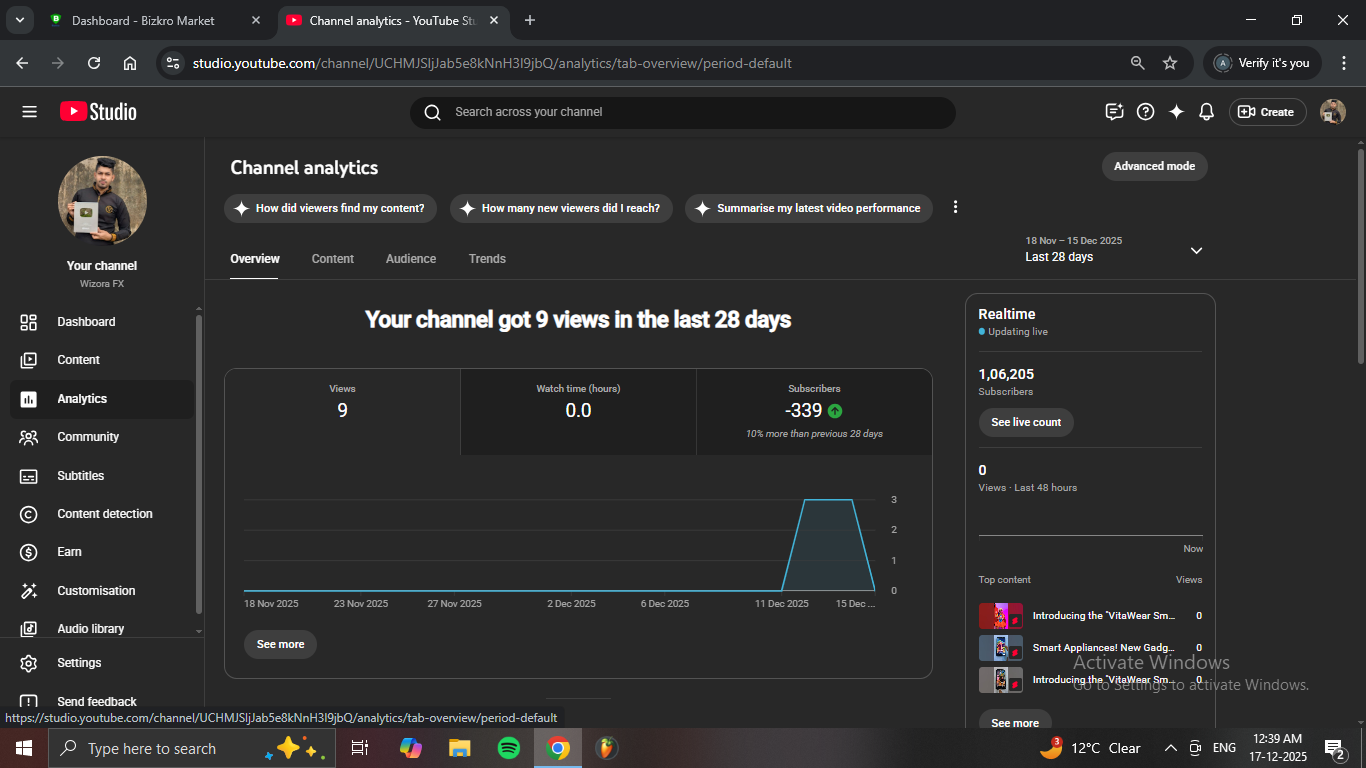
Task: Open Earn in the sidebar
Action: tap(69, 552)
